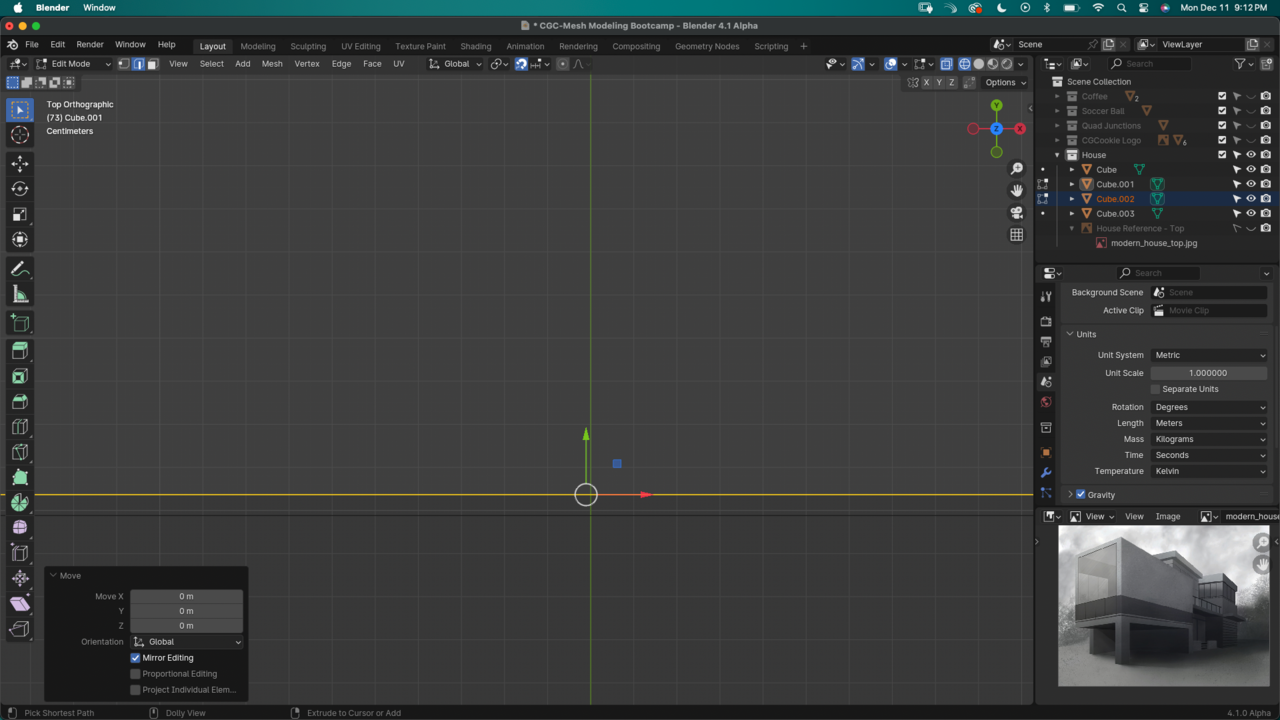
Task: Click the camera view icon in viewport
Action: 1017,213
